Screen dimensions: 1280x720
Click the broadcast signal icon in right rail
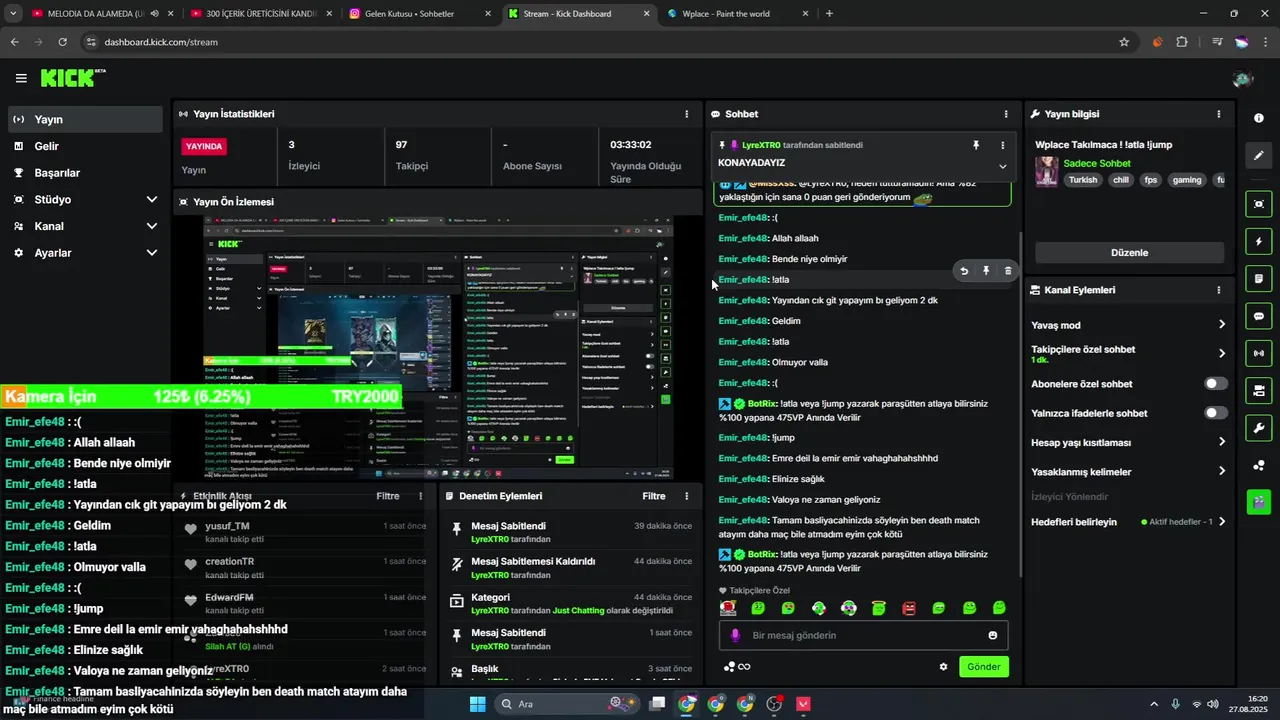pos(1258,353)
